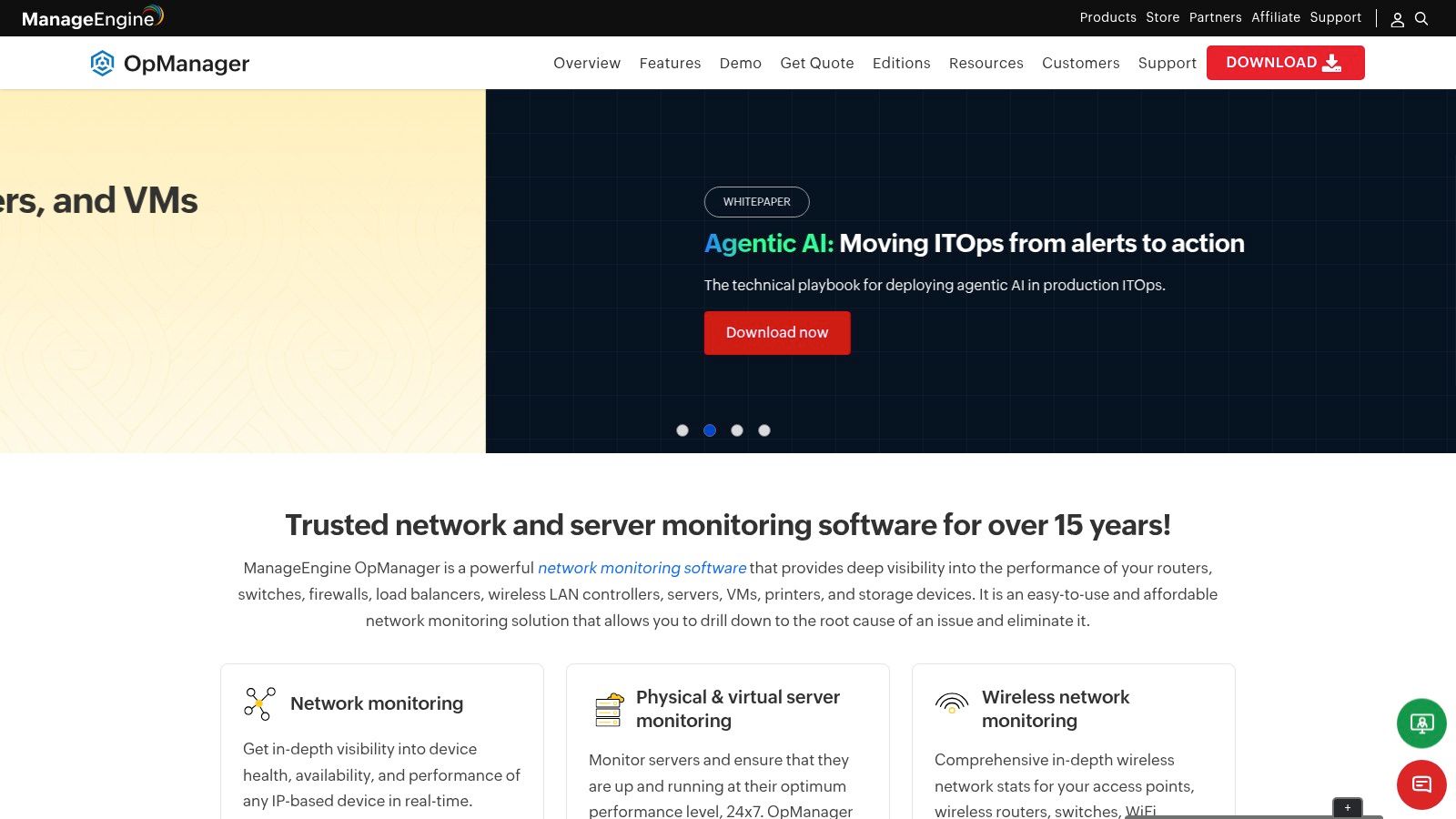Click the ManageEngine logo
1456x819 pixels.
pyautogui.click(x=92, y=17)
